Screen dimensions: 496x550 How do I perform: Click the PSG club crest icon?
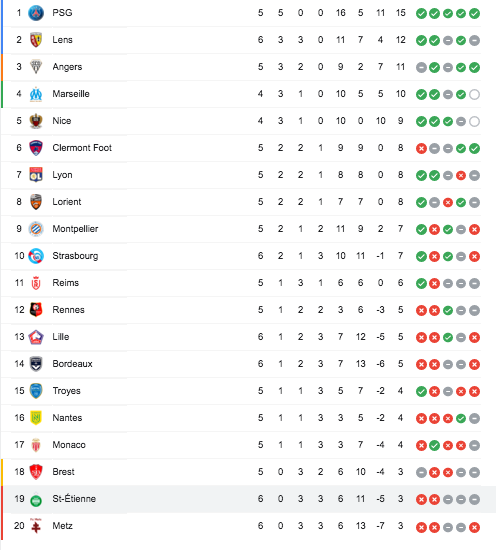point(36,13)
